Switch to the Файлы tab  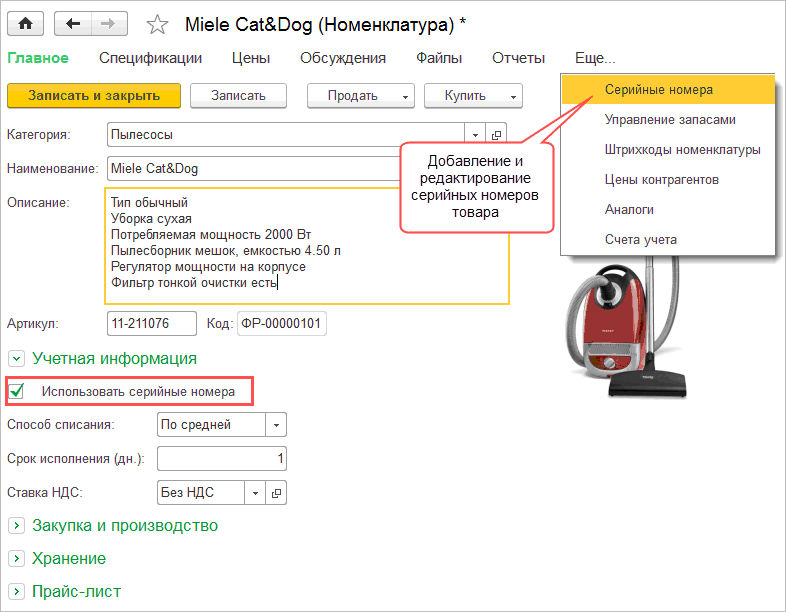pyautogui.click(x=439, y=58)
